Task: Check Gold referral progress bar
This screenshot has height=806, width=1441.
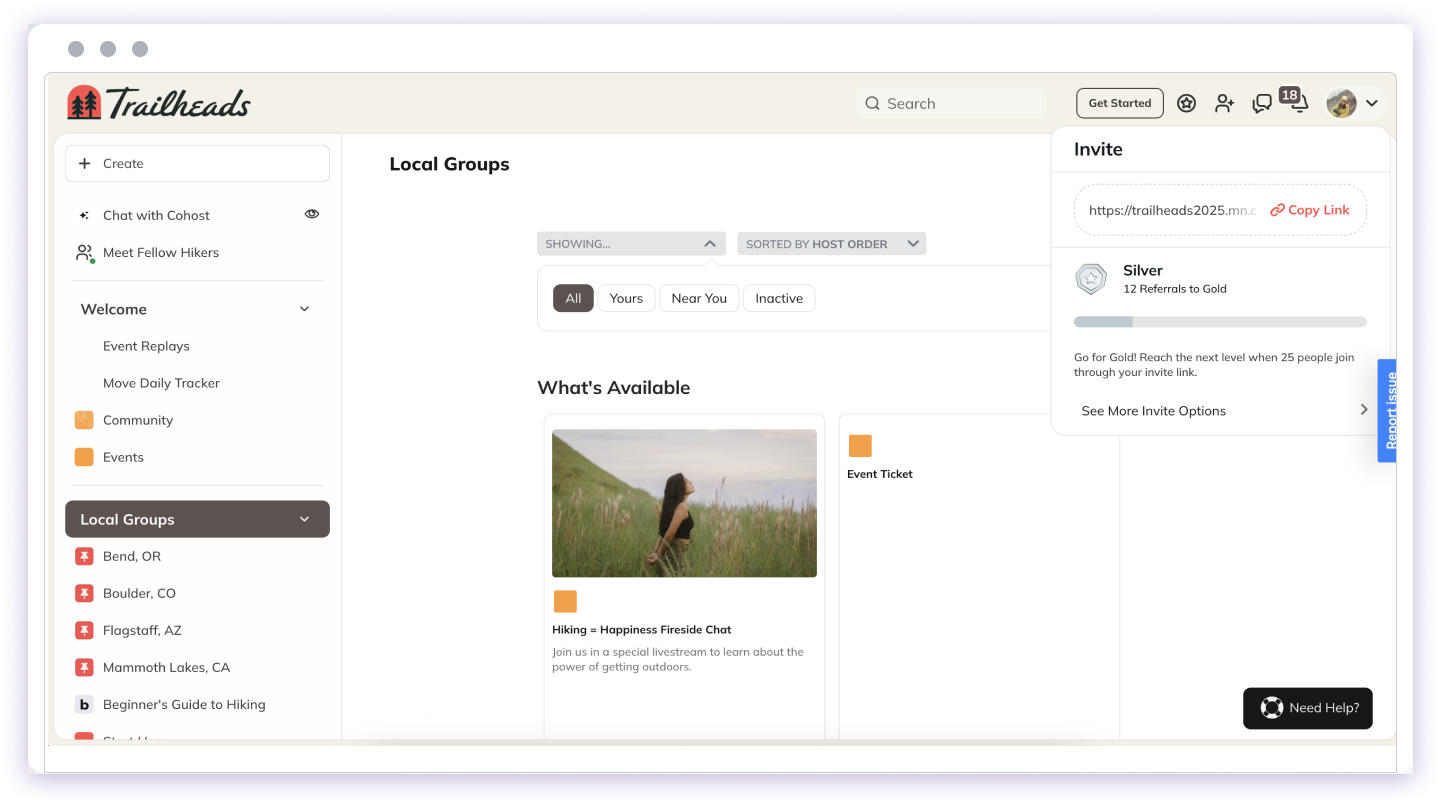Action: coord(1220,321)
